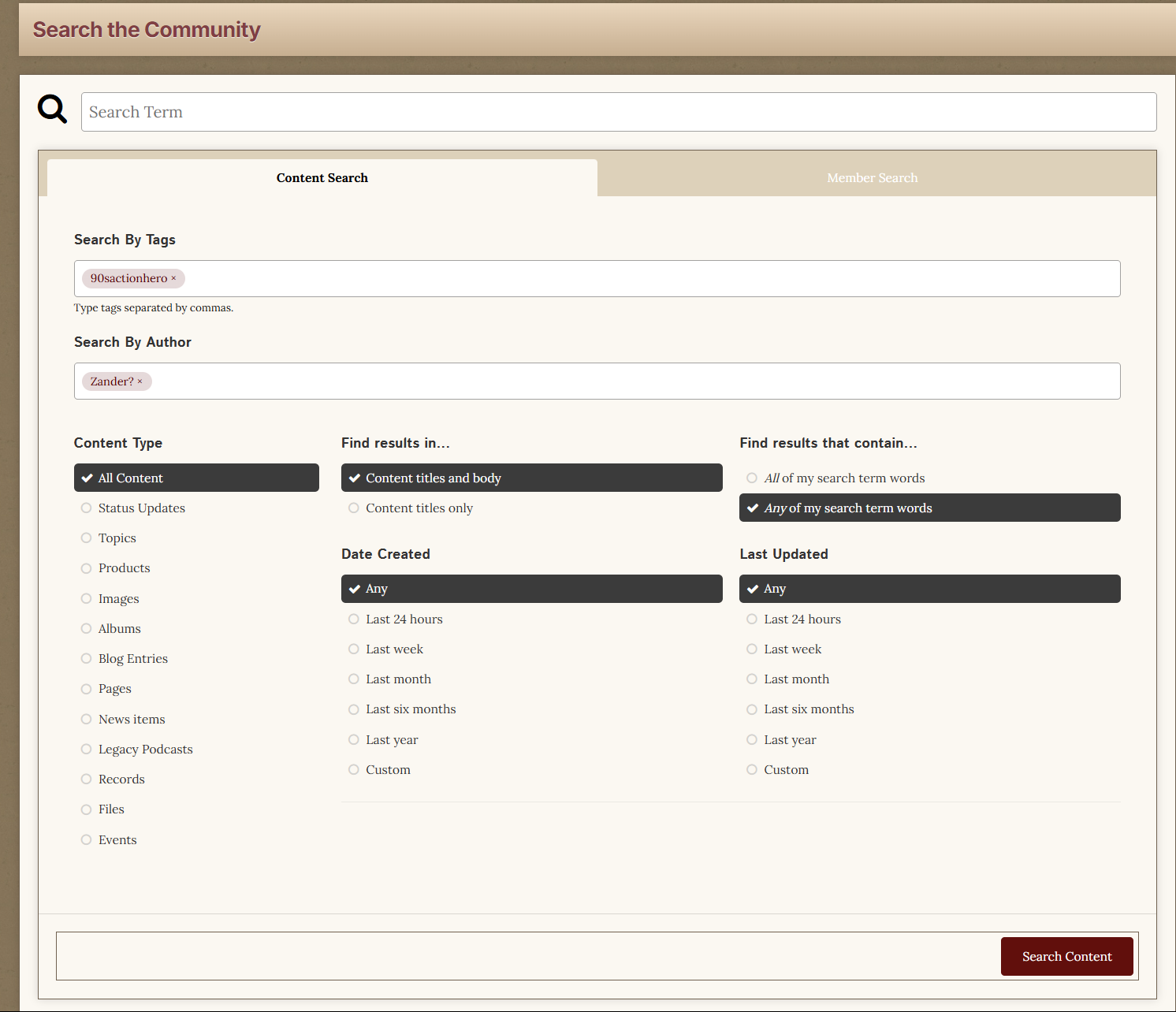Select Content titles only option

(419, 508)
